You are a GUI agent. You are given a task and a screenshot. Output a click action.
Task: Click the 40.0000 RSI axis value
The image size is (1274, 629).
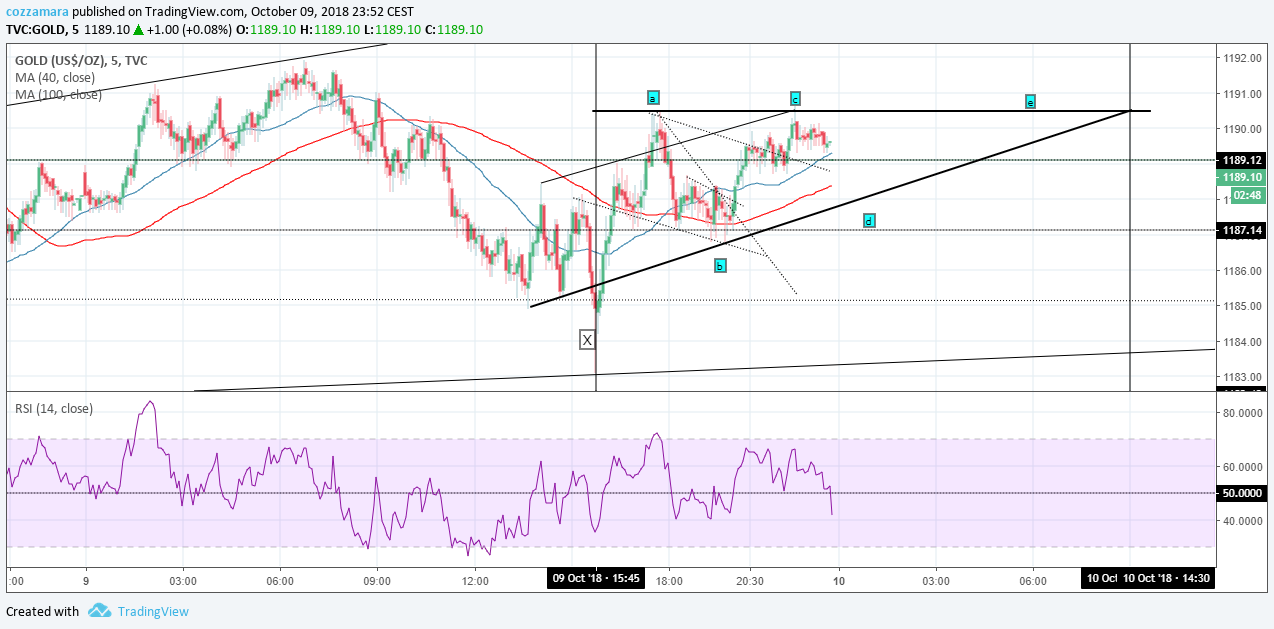point(1241,521)
